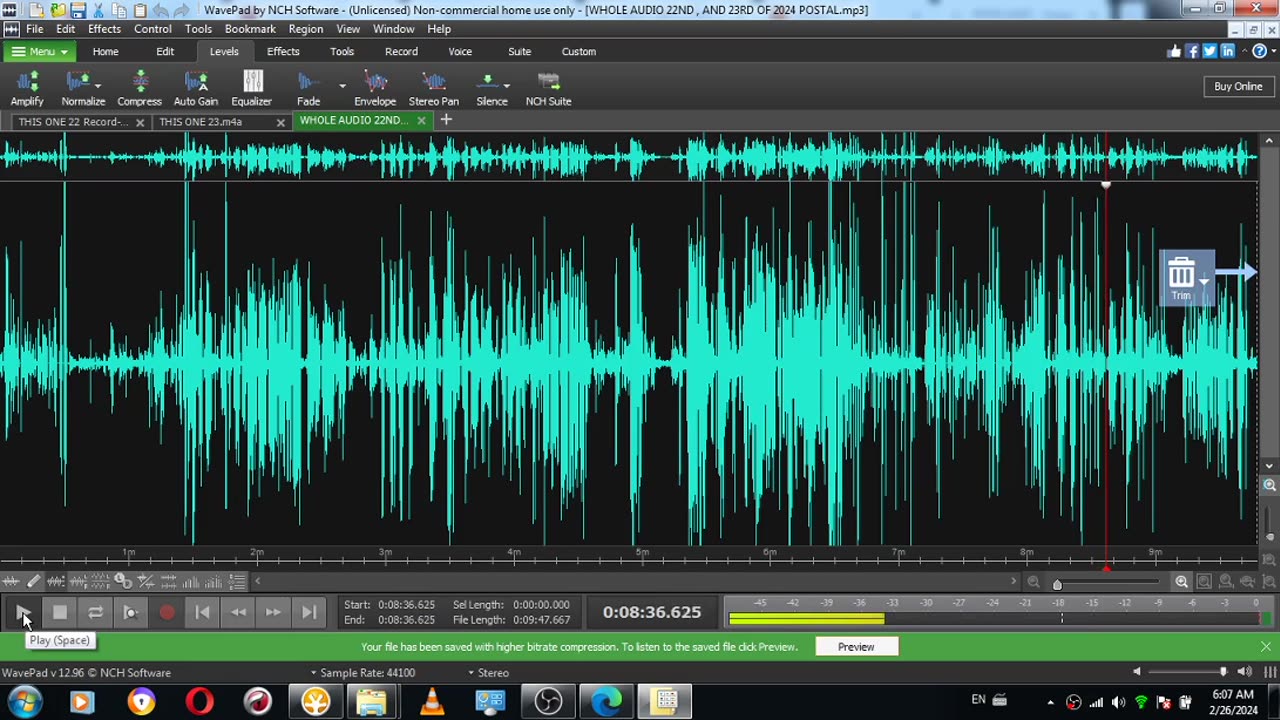The width and height of the screenshot is (1280, 720).
Task: Click the Undo arrow icon
Action: 161,10
